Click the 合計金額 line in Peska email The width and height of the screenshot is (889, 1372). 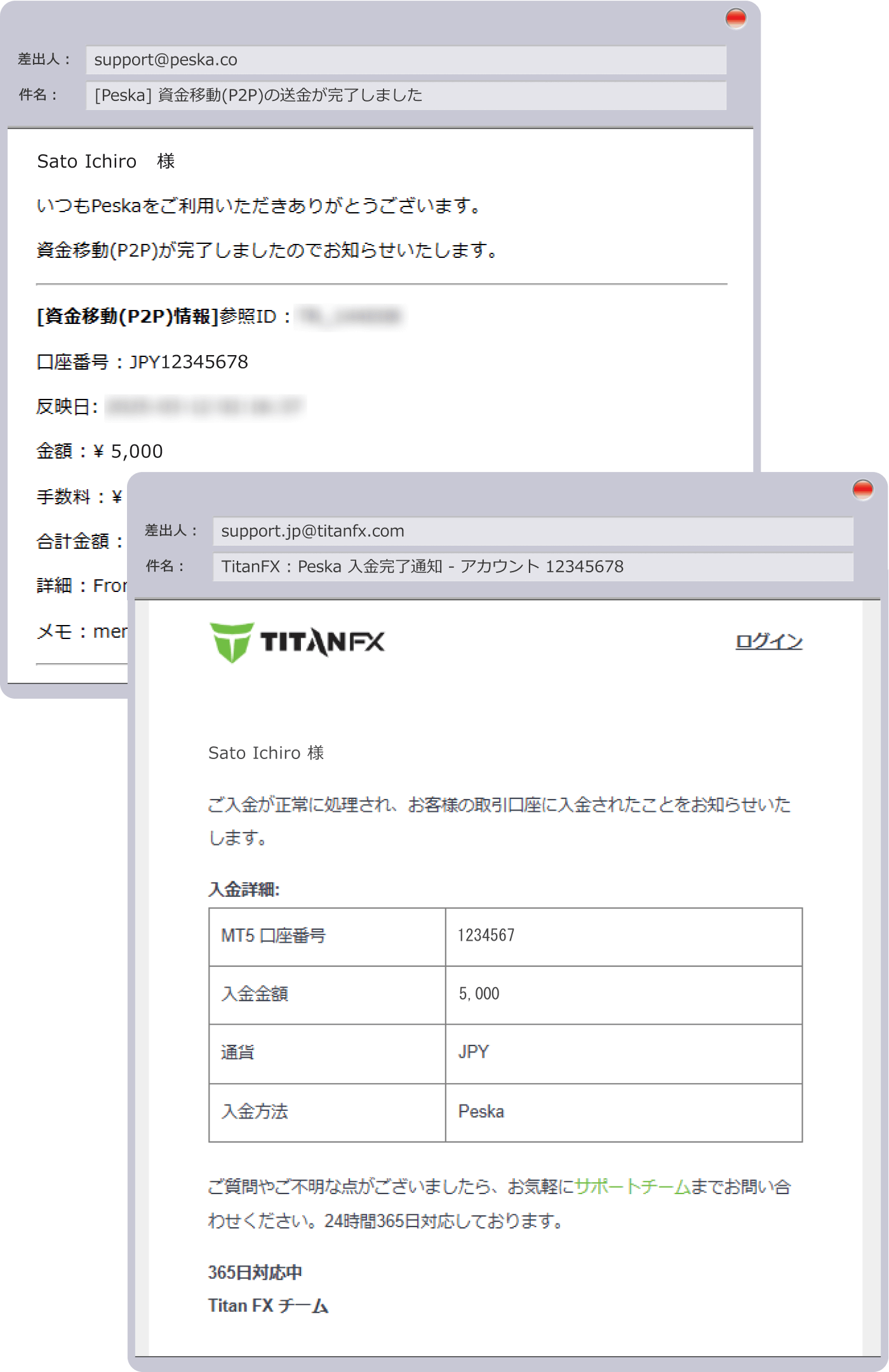80,542
